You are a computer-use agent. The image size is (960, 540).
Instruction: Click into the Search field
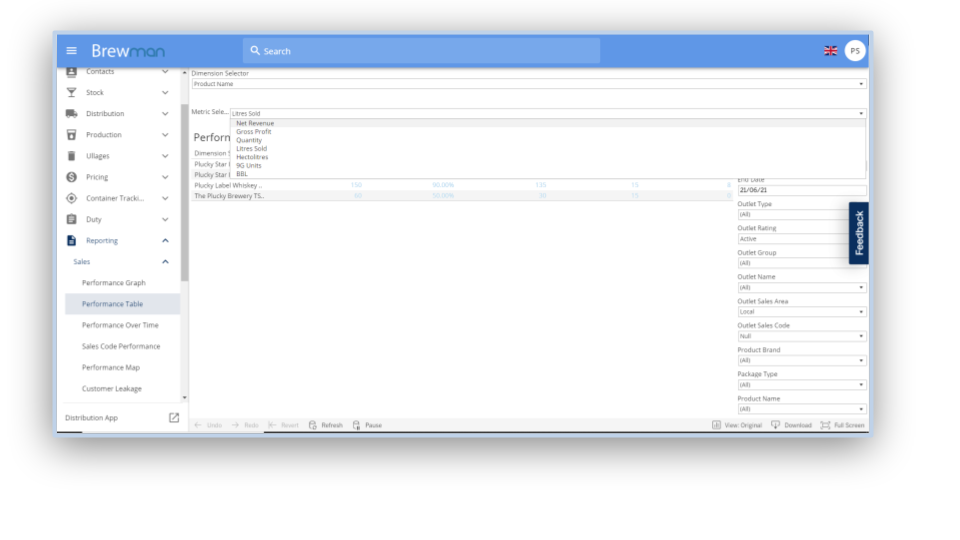(x=421, y=51)
